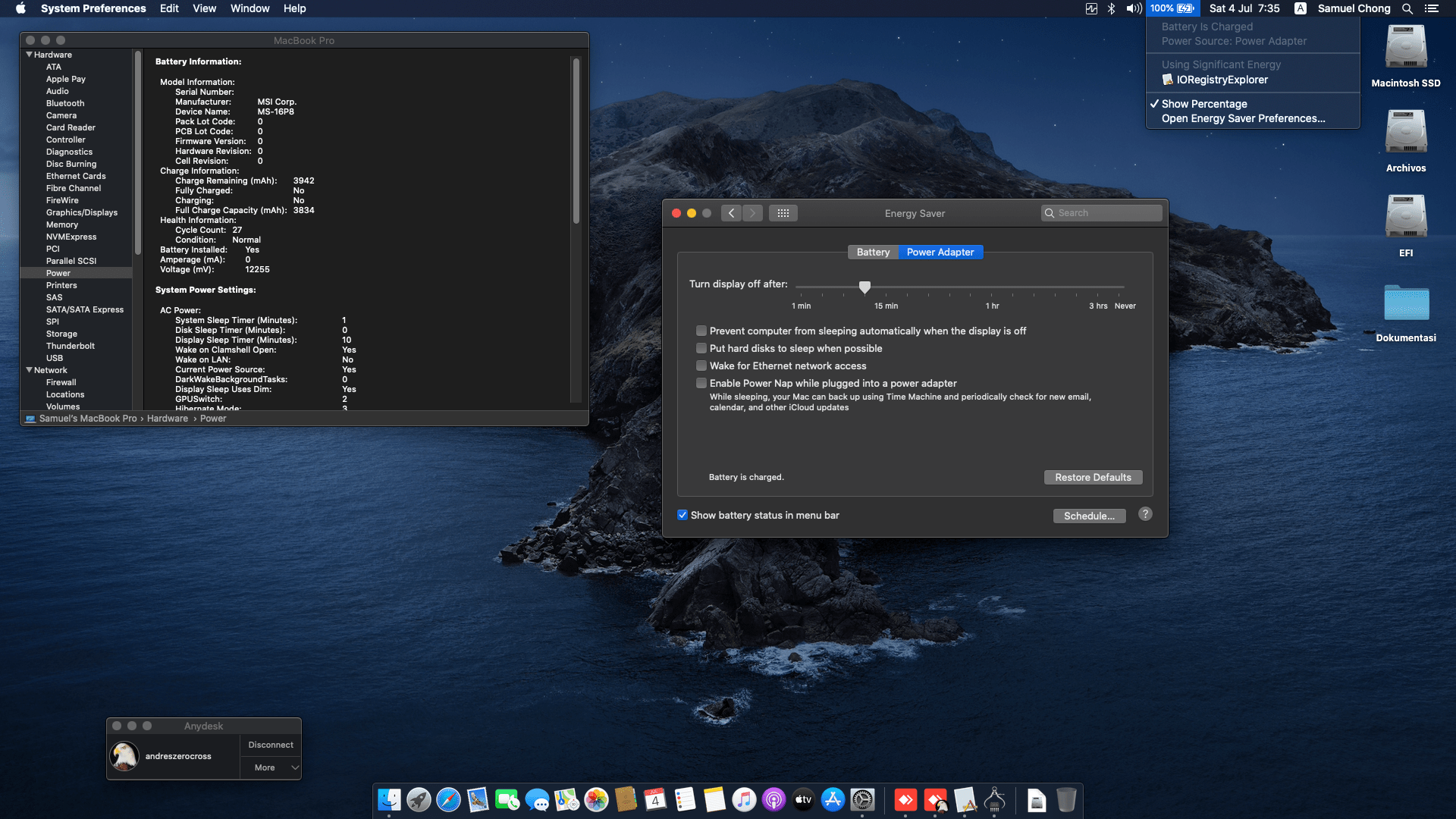Image resolution: width=1456 pixels, height=819 pixels.
Task: Uncheck Show battery status in menu bar
Action: (x=682, y=515)
